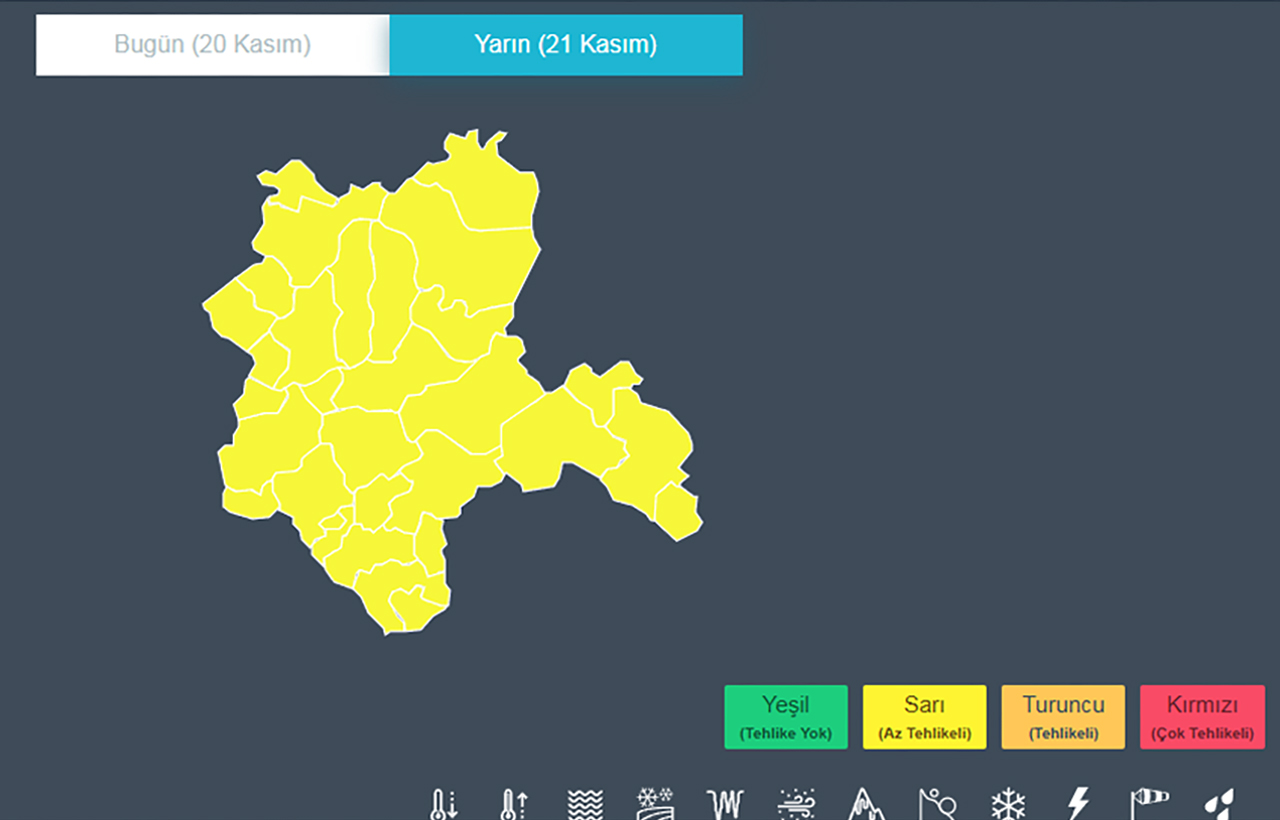Click the cold temperature thermometer icon

[x=442, y=804]
